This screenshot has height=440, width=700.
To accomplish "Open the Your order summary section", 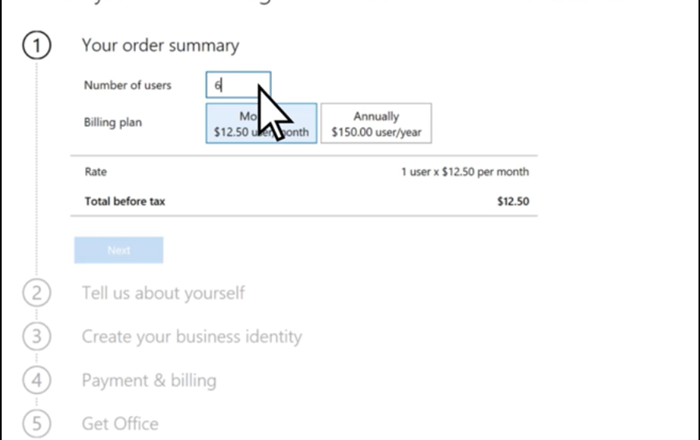I will [160, 45].
